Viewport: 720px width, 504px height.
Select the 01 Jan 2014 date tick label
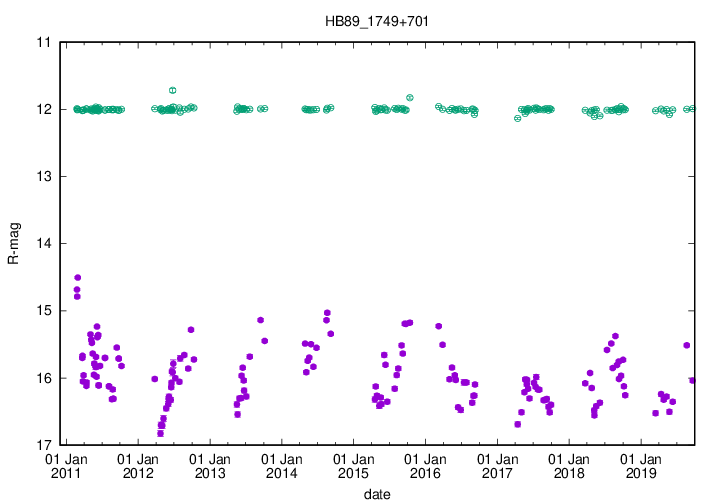click(281, 466)
